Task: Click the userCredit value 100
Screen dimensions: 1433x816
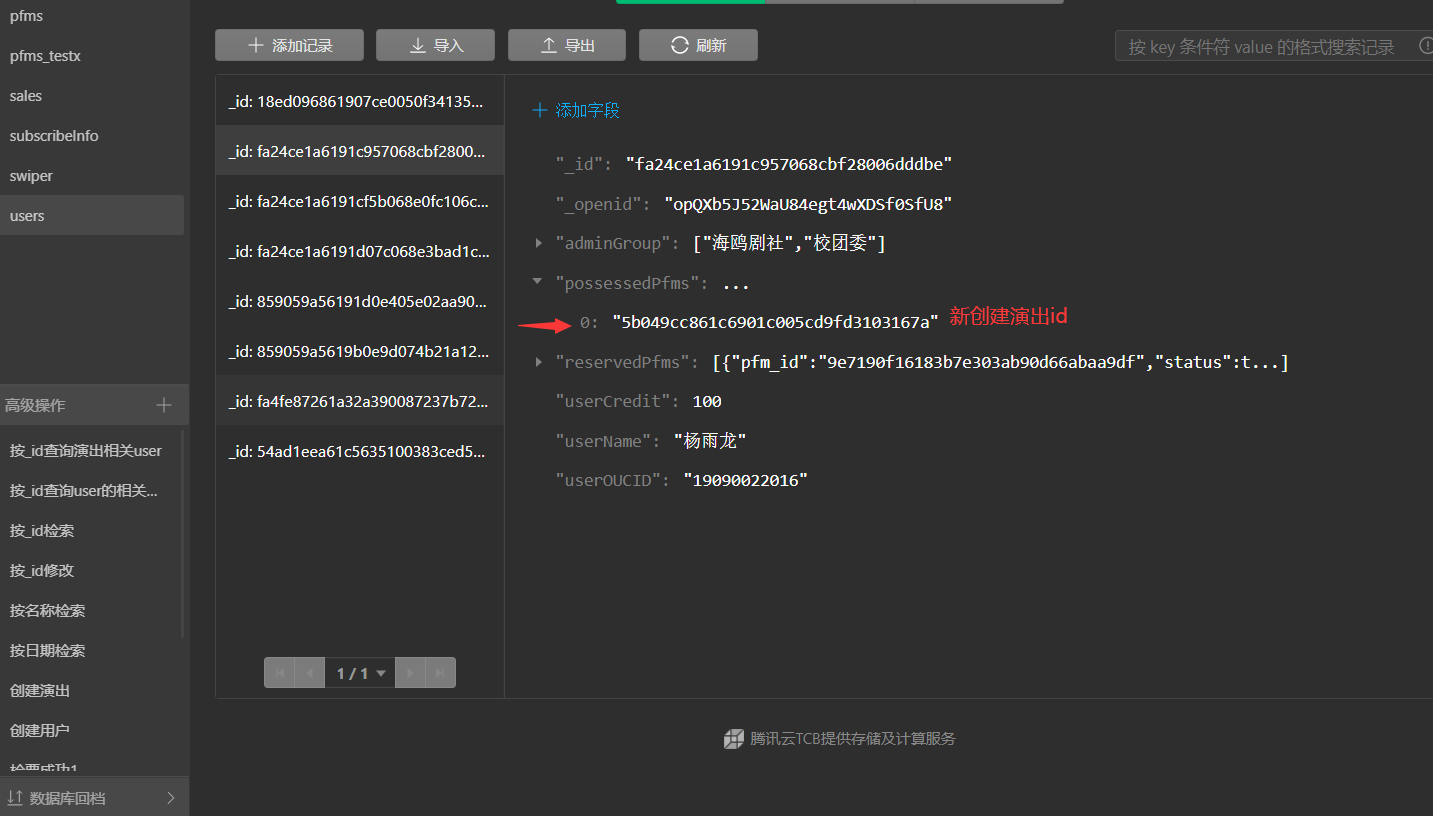Action: click(x=707, y=401)
